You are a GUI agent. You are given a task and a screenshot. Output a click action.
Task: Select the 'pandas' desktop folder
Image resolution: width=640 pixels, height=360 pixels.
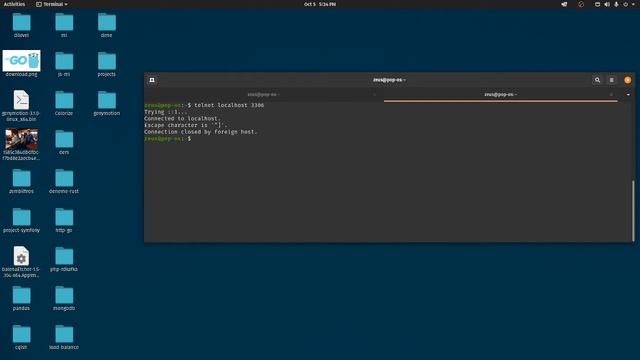(x=21, y=298)
